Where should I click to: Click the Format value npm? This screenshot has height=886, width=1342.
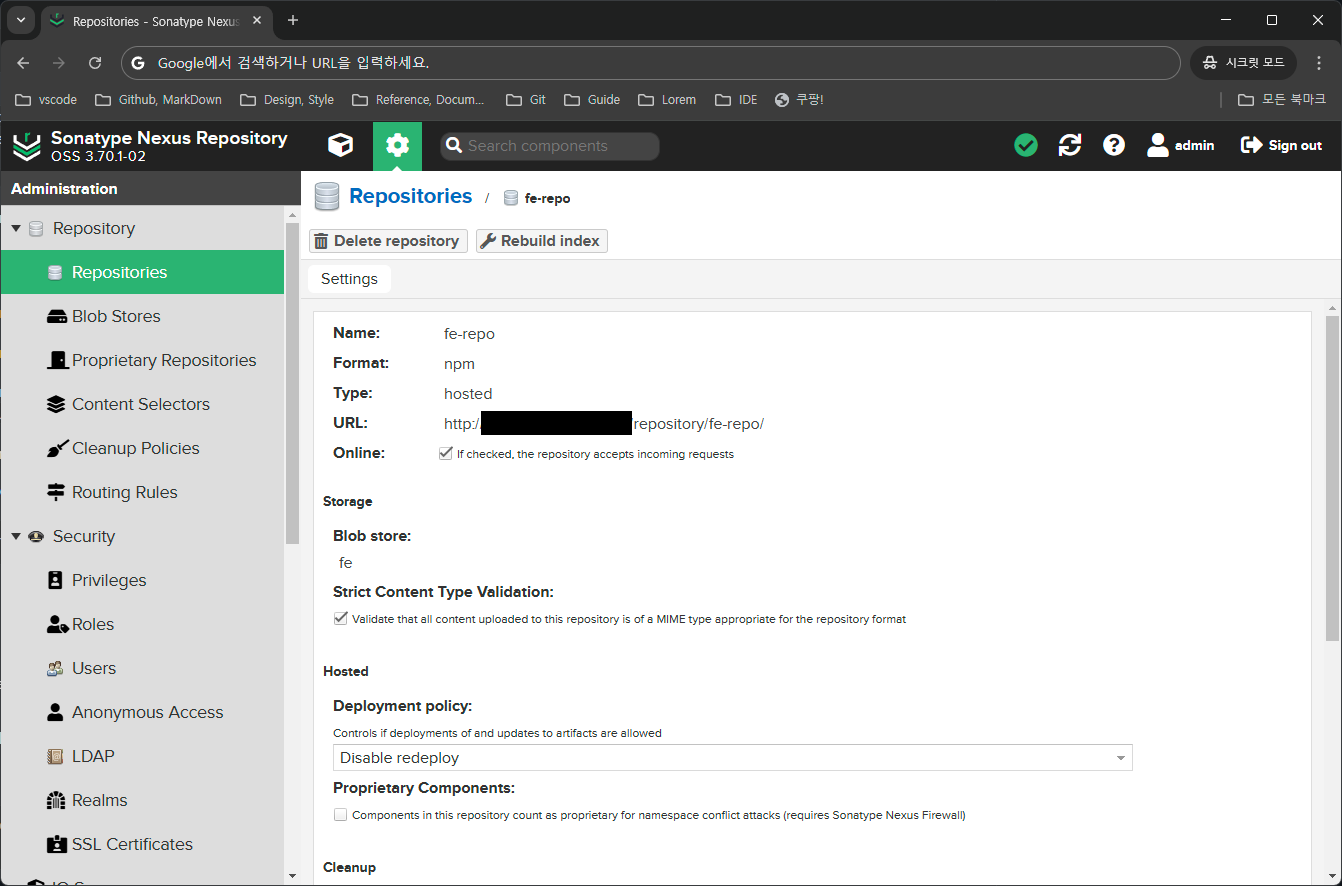click(459, 363)
